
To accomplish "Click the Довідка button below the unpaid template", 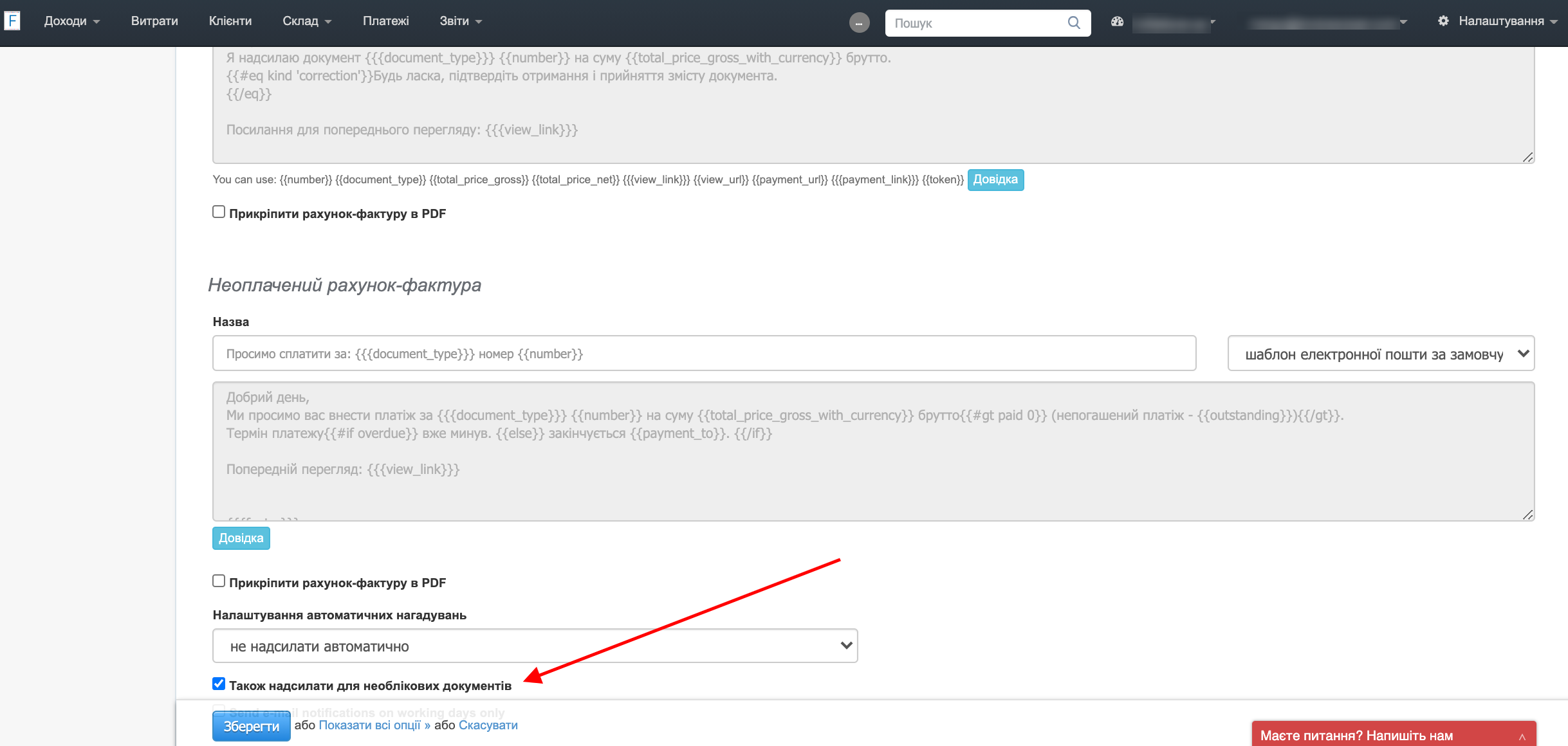I will 241,538.
